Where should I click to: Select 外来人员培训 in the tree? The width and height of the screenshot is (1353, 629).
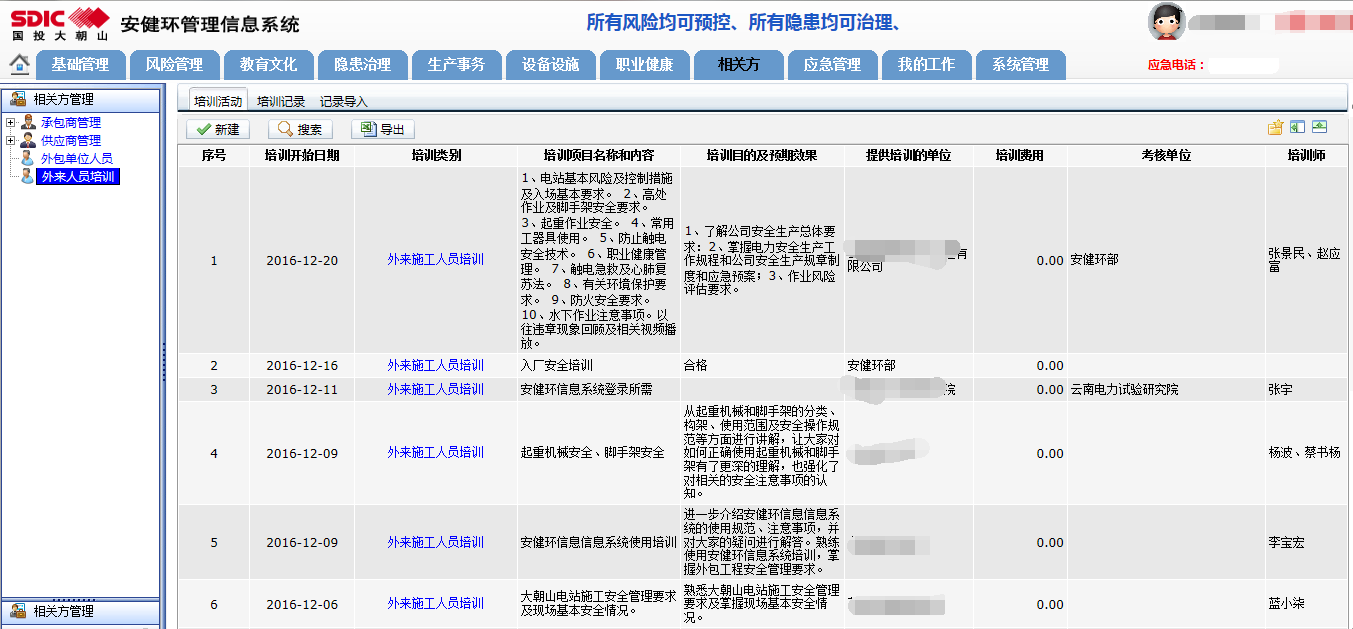(x=77, y=177)
